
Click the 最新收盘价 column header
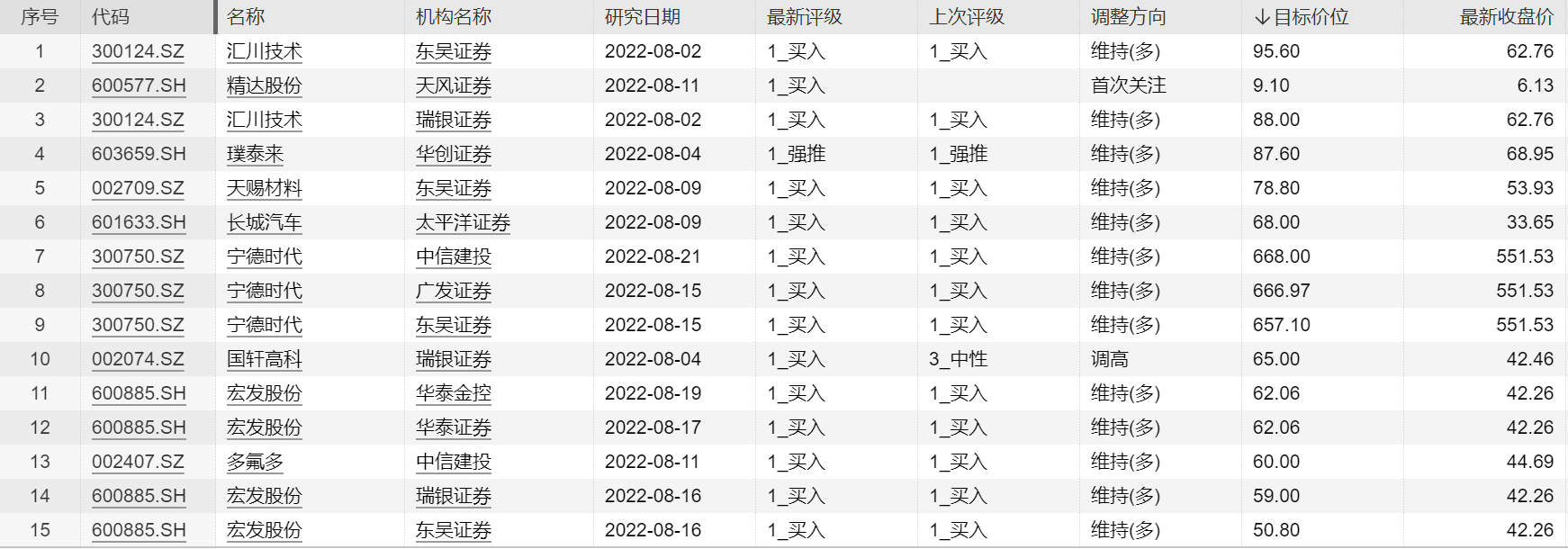(1507, 17)
